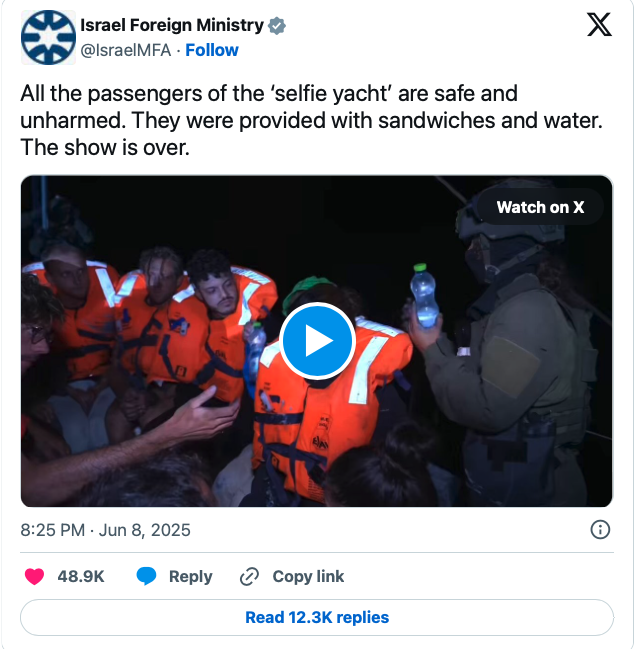Open the tweet info circle icon
The height and width of the screenshot is (649, 641).
click(x=600, y=529)
